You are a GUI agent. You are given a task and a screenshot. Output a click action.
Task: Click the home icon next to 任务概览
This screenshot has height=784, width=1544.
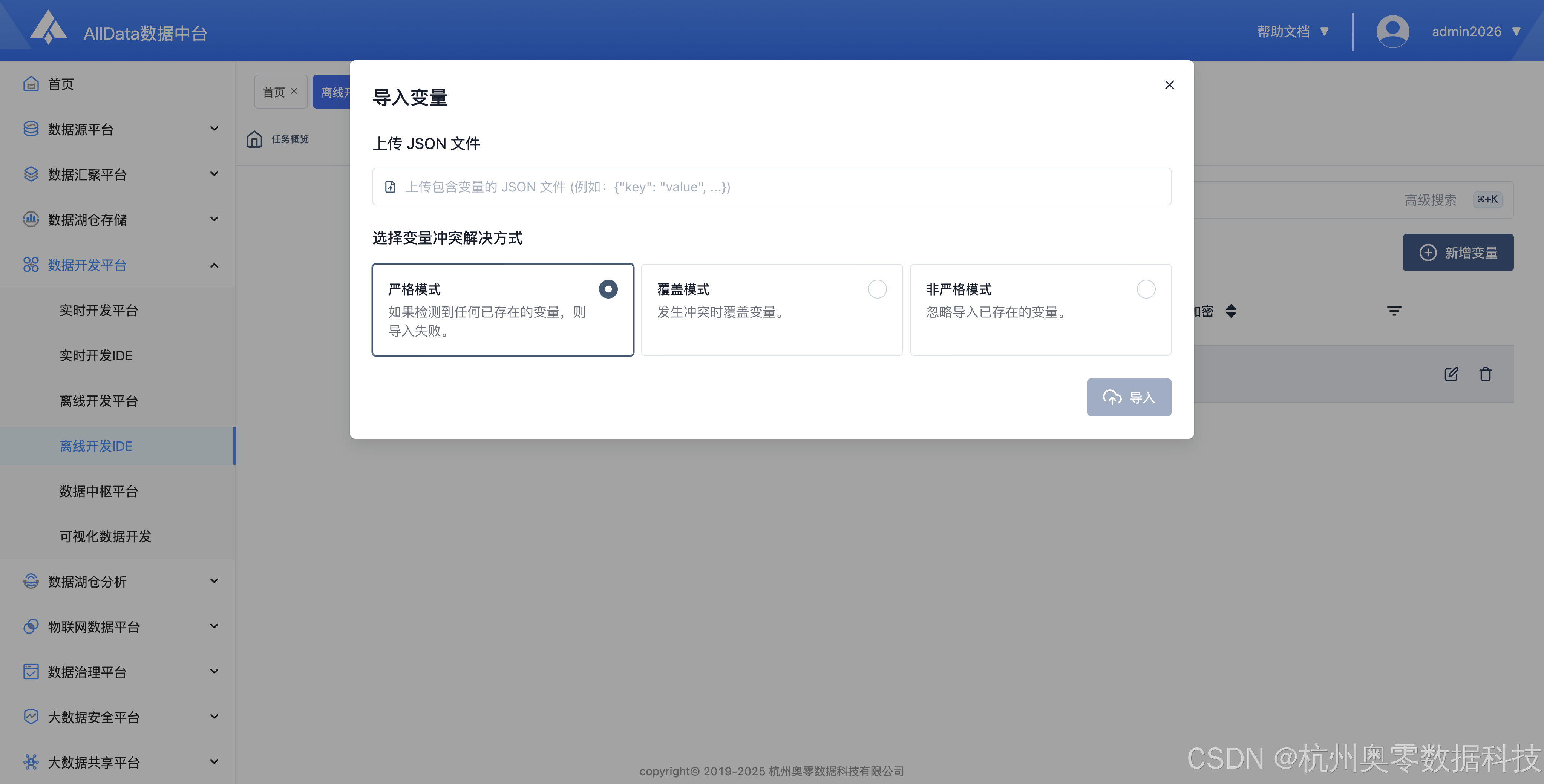click(x=254, y=139)
